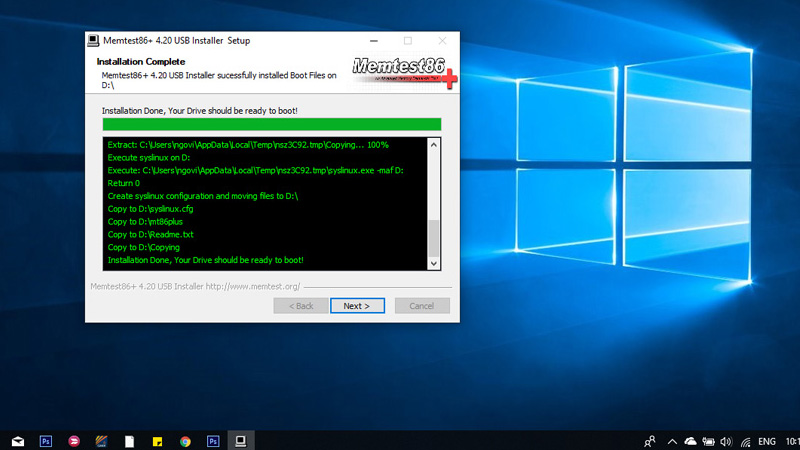Click the log scrollbar down arrow
800x450 pixels.
[434, 263]
